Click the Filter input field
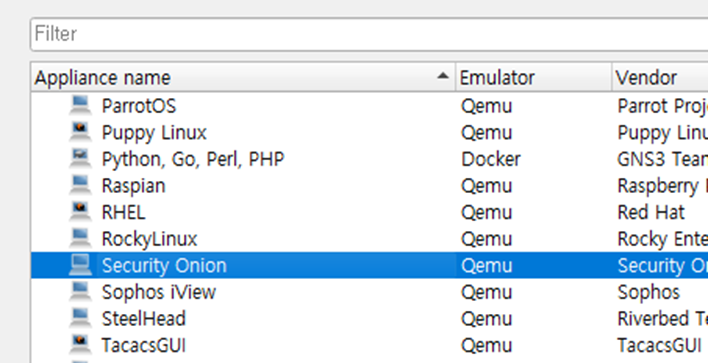708x363 pixels. [369, 34]
